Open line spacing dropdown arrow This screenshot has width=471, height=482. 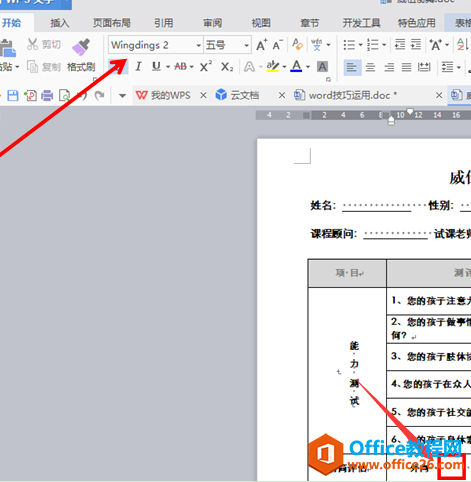[x=459, y=68]
